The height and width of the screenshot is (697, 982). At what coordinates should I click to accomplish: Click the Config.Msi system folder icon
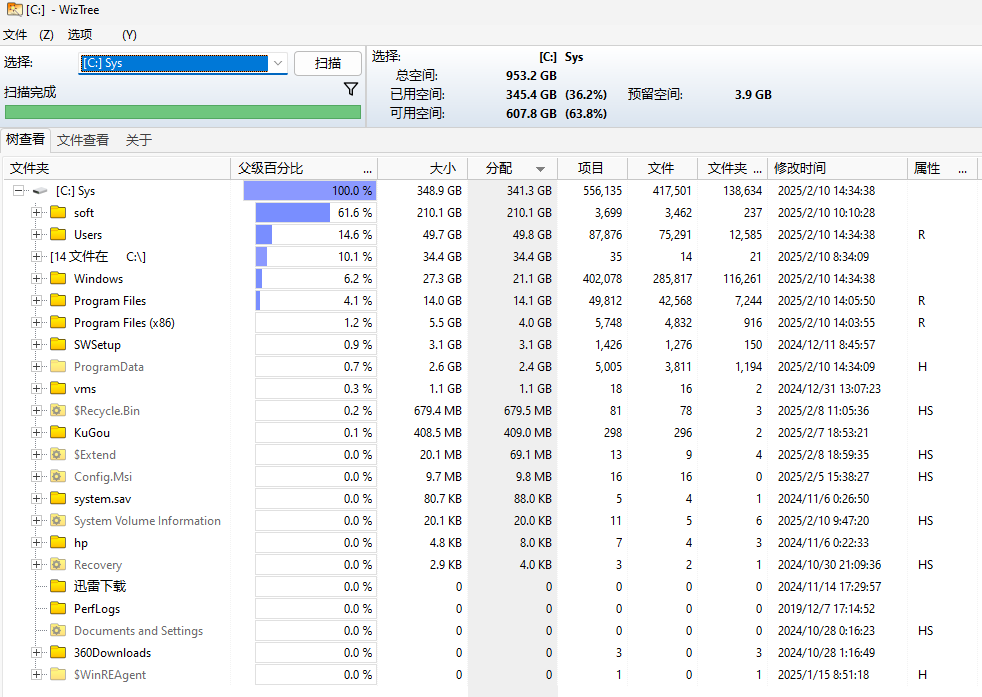[58, 477]
